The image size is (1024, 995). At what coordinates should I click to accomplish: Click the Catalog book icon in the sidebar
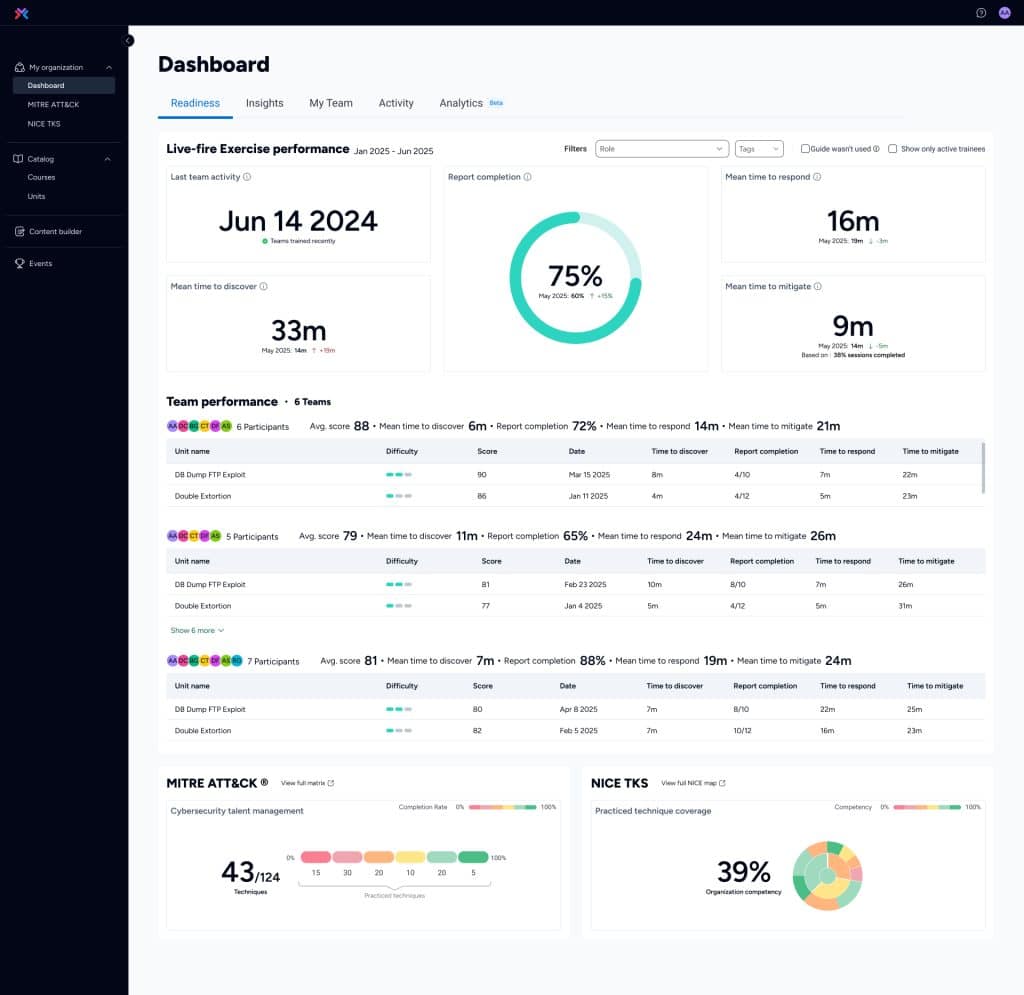point(16,158)
